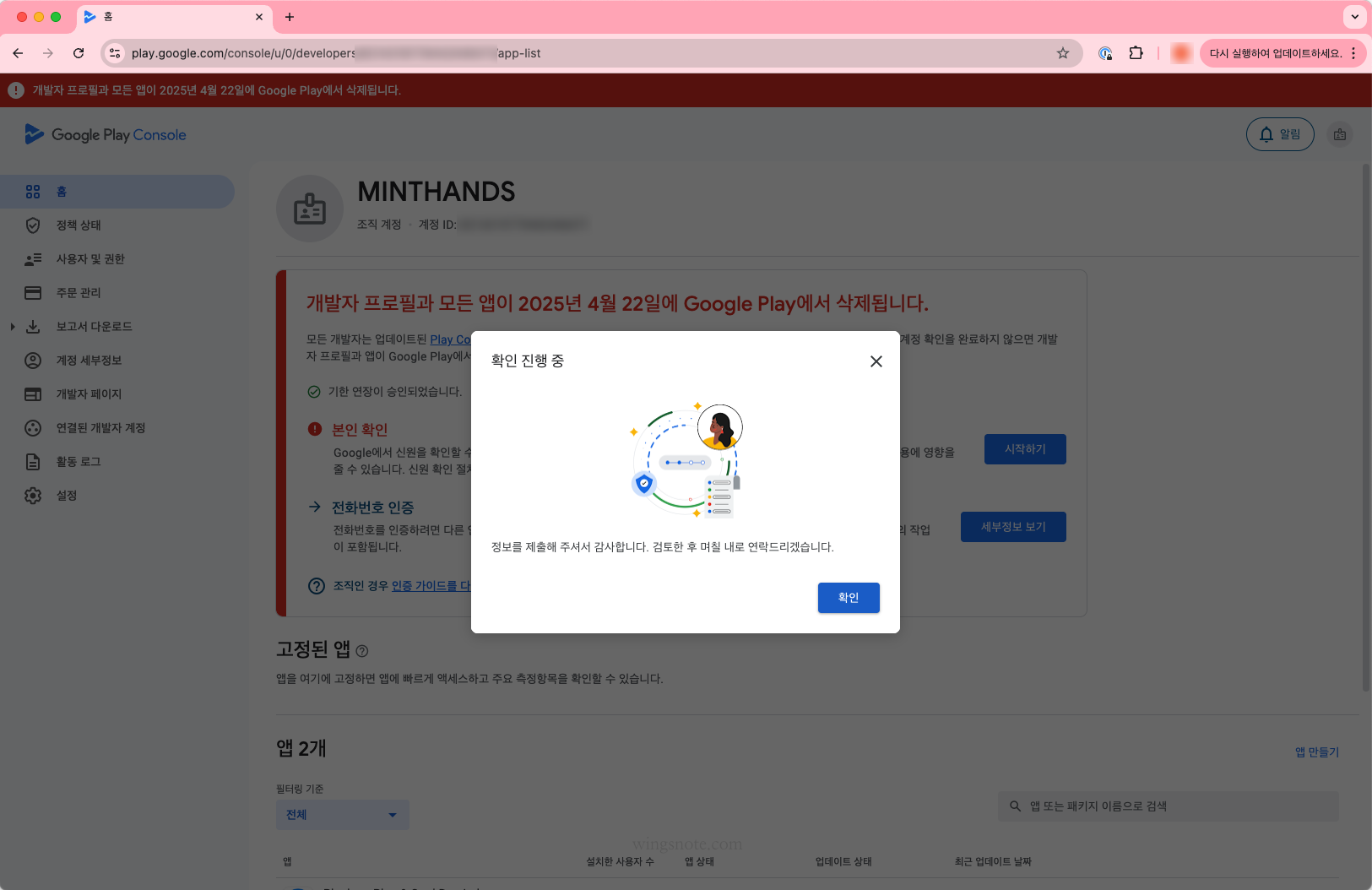
Task: Click the 본인 확인 red alert icon
Action: click(315, 429)
